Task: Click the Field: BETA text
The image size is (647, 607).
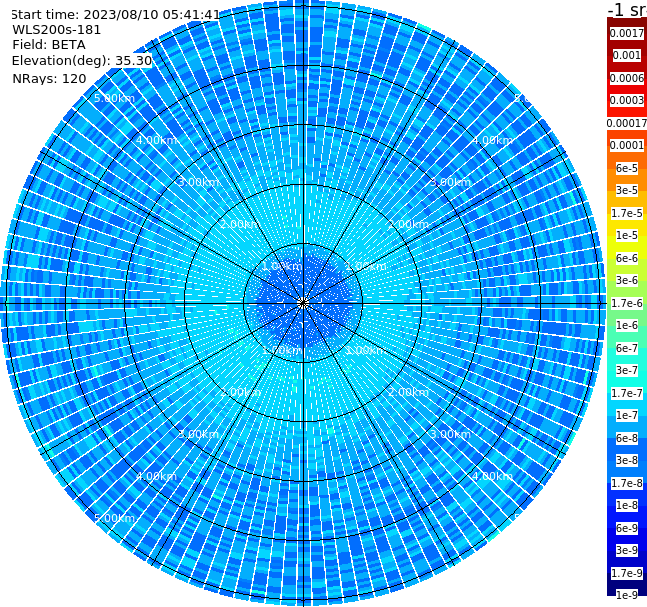Action: coord(49,45)
